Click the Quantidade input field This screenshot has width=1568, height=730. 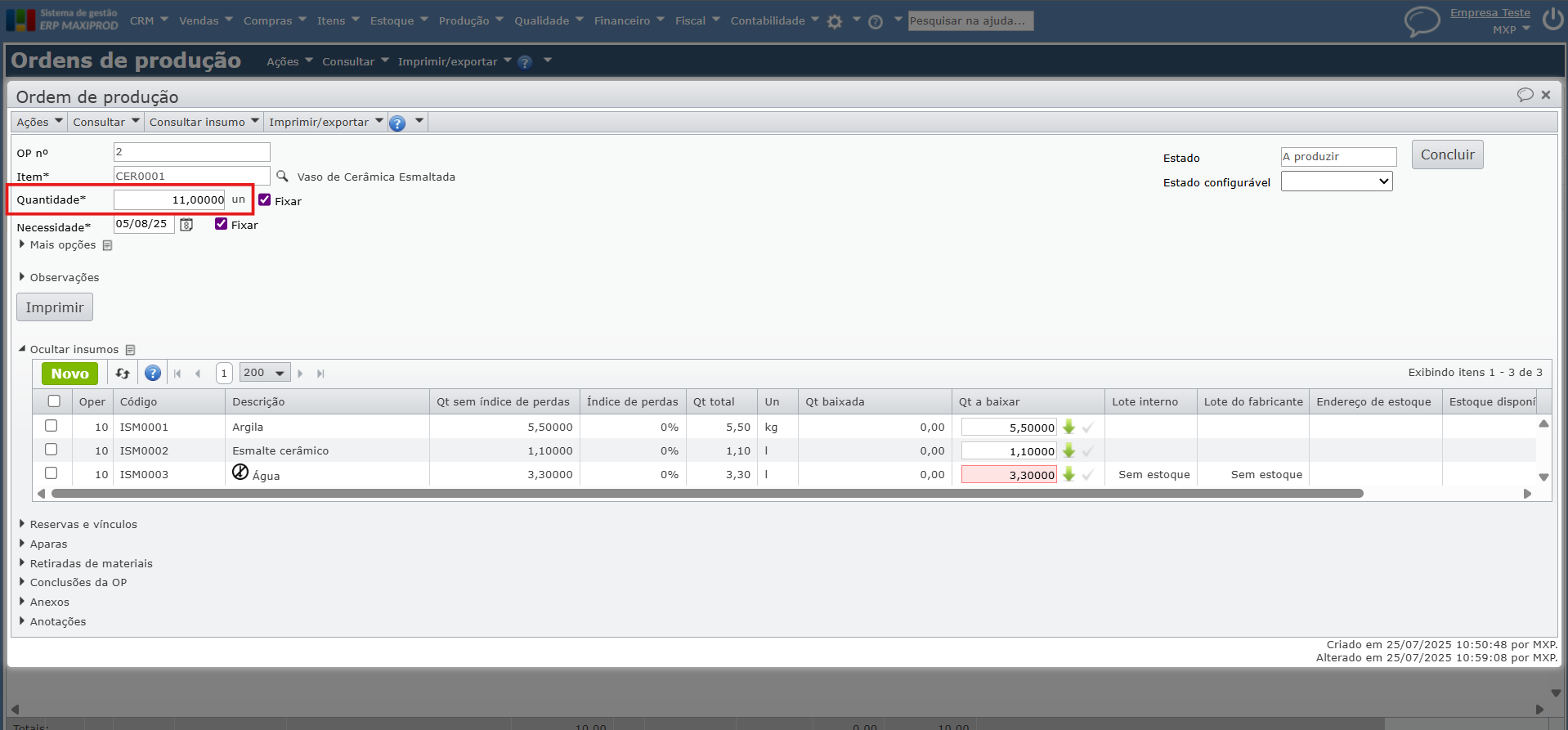[169, 200]
